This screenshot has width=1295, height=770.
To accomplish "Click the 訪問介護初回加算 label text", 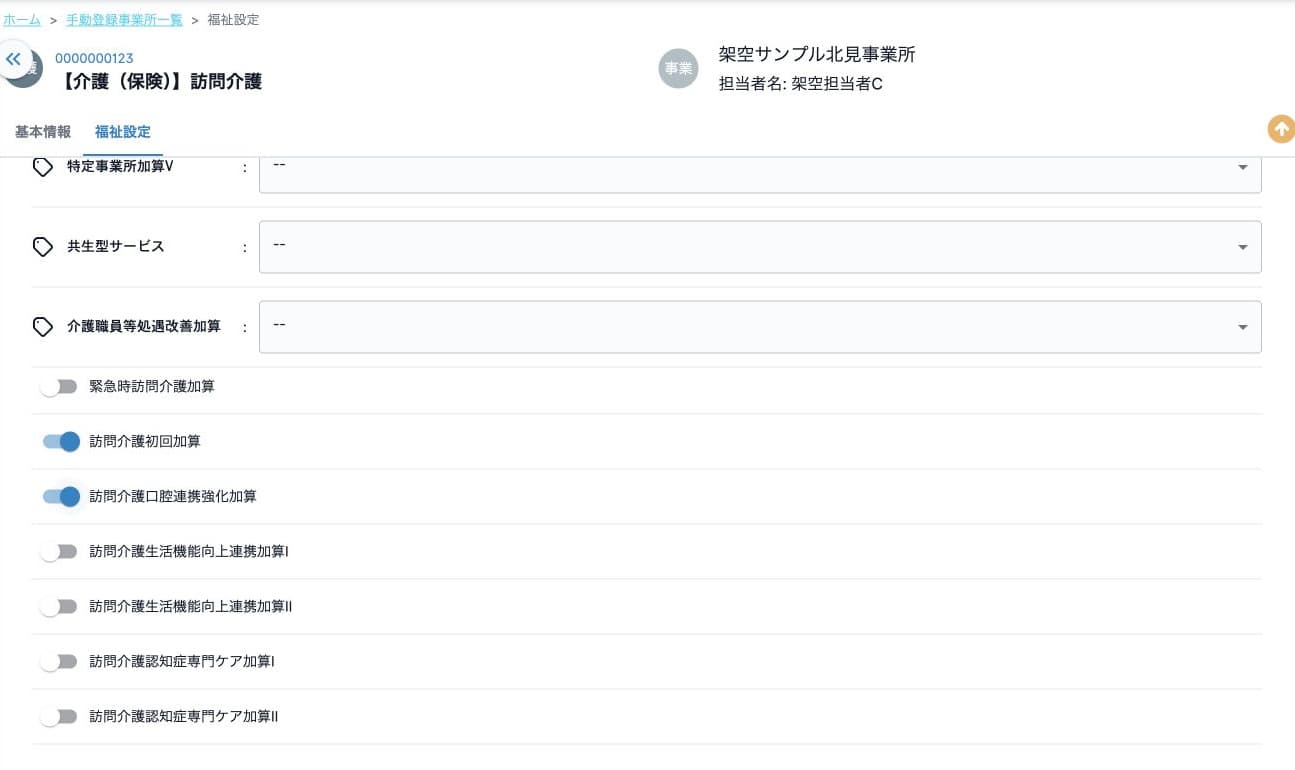I will click(x=145, y=442).
